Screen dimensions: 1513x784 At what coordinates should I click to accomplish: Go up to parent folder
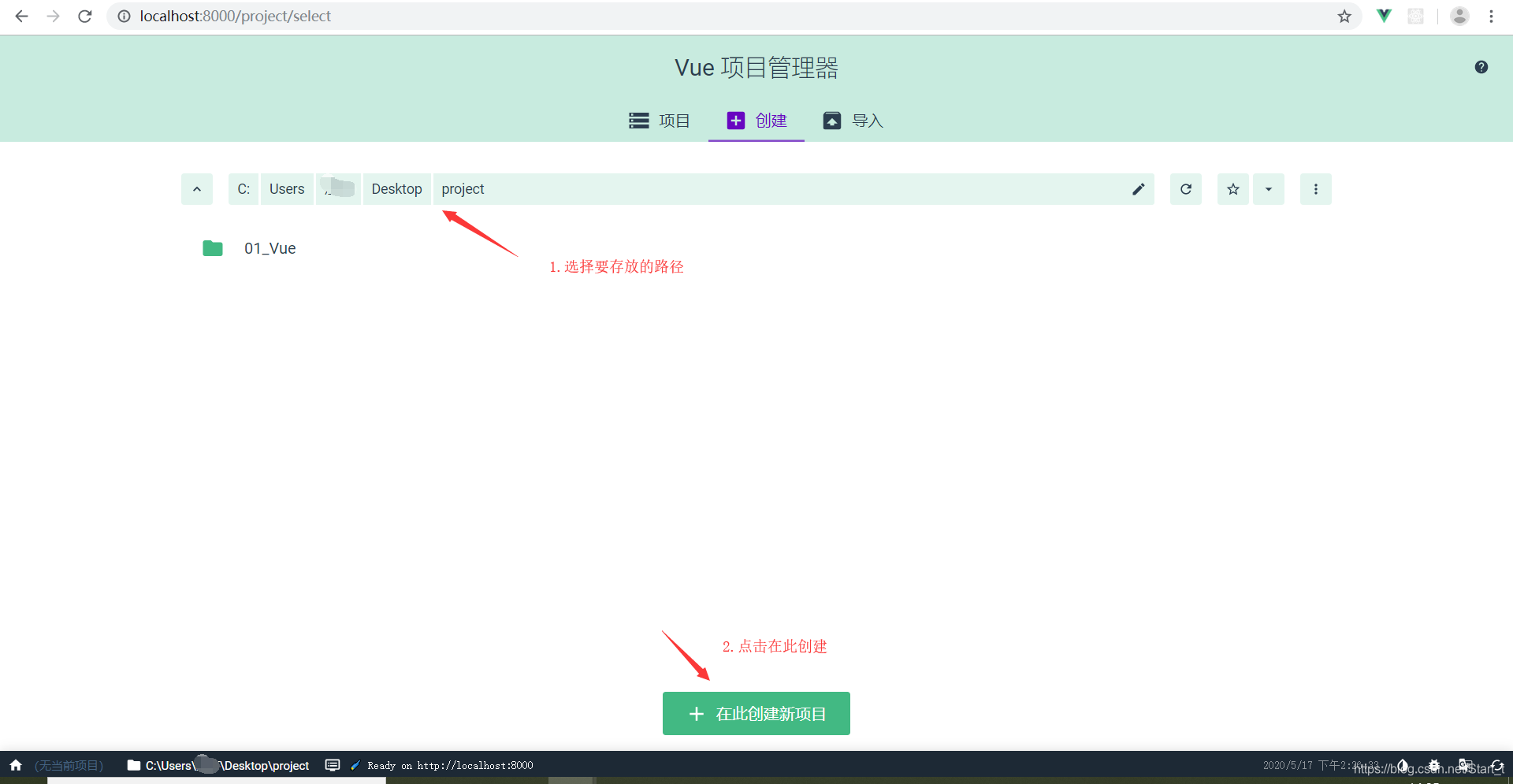pos(197,189)
